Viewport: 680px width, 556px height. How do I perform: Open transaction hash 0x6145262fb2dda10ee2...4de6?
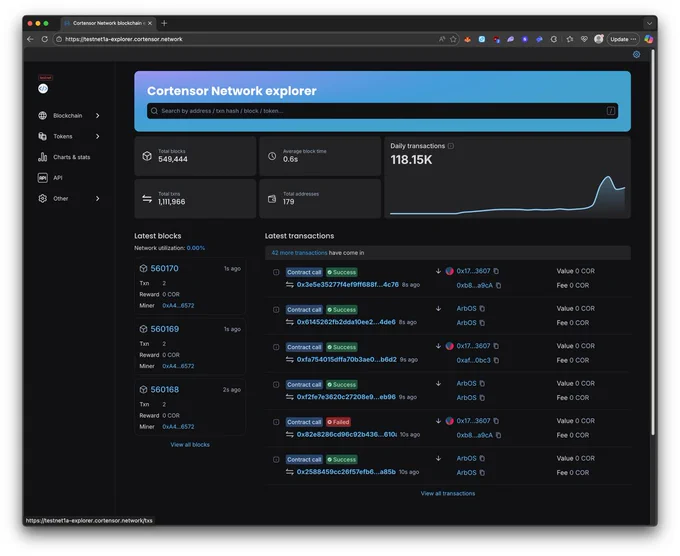coord(346,322)
